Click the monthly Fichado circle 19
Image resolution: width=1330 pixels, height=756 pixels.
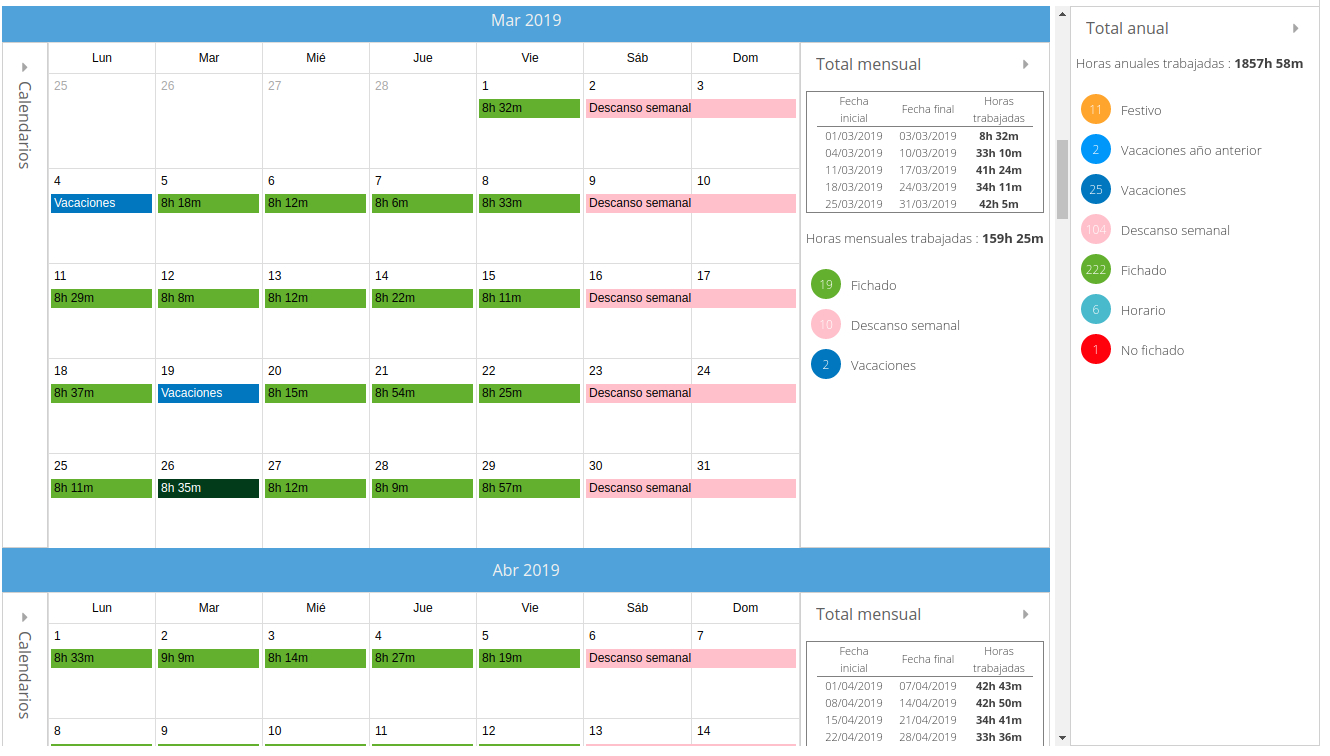click(826, 285)
